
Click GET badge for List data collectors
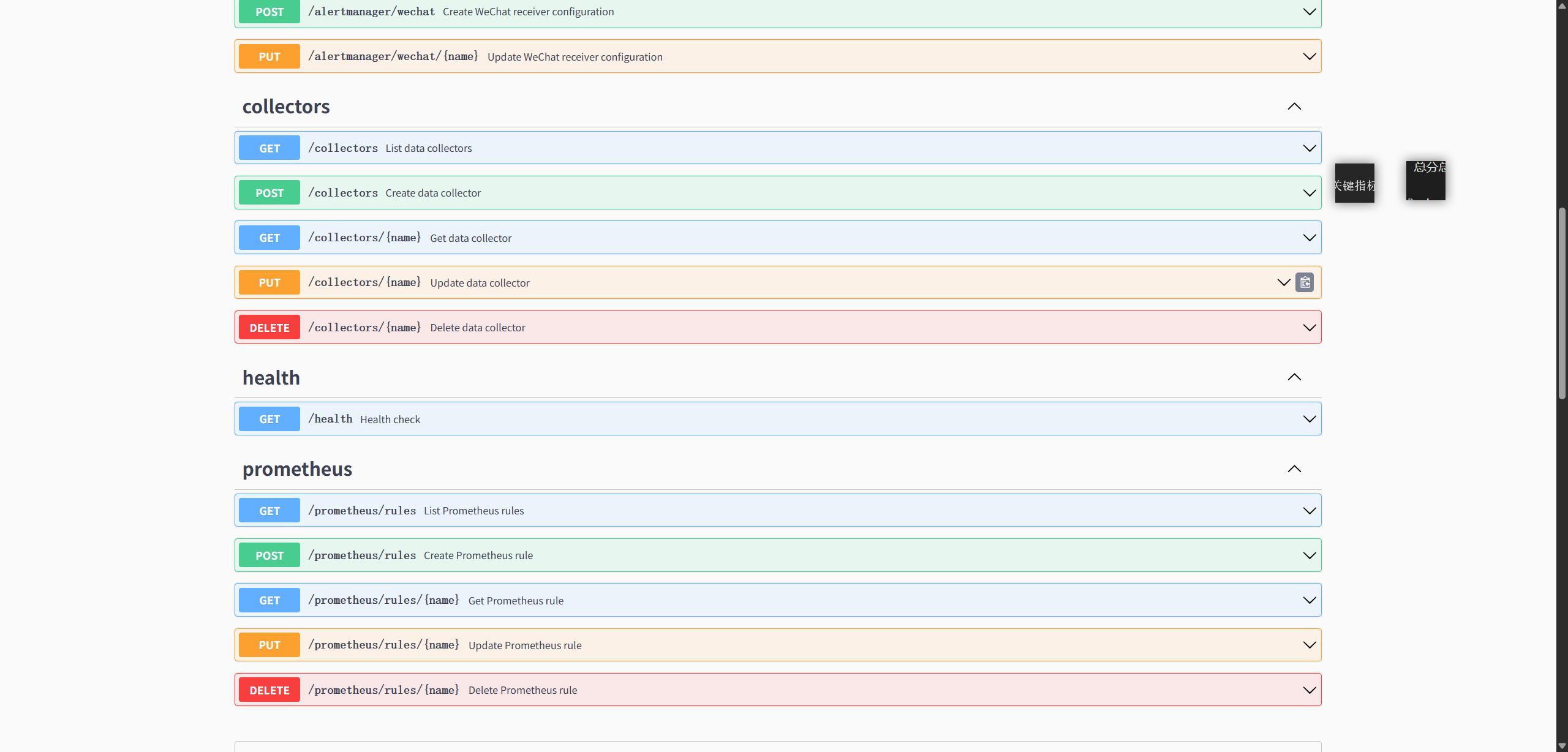(269, 148)
